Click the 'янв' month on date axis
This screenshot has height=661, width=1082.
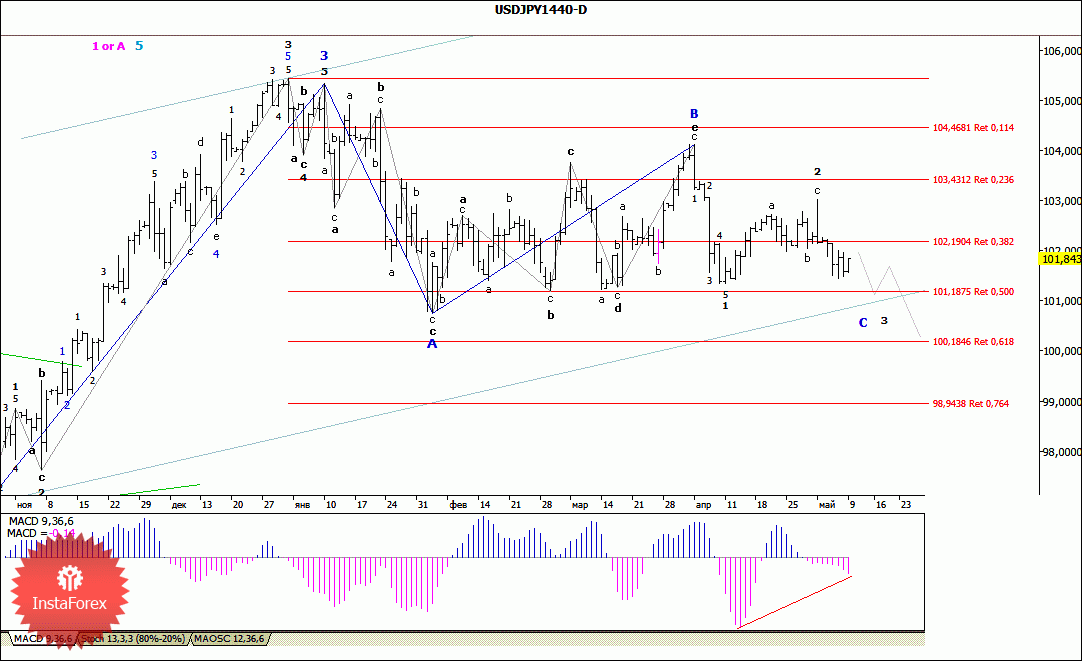tap(302, 505)
